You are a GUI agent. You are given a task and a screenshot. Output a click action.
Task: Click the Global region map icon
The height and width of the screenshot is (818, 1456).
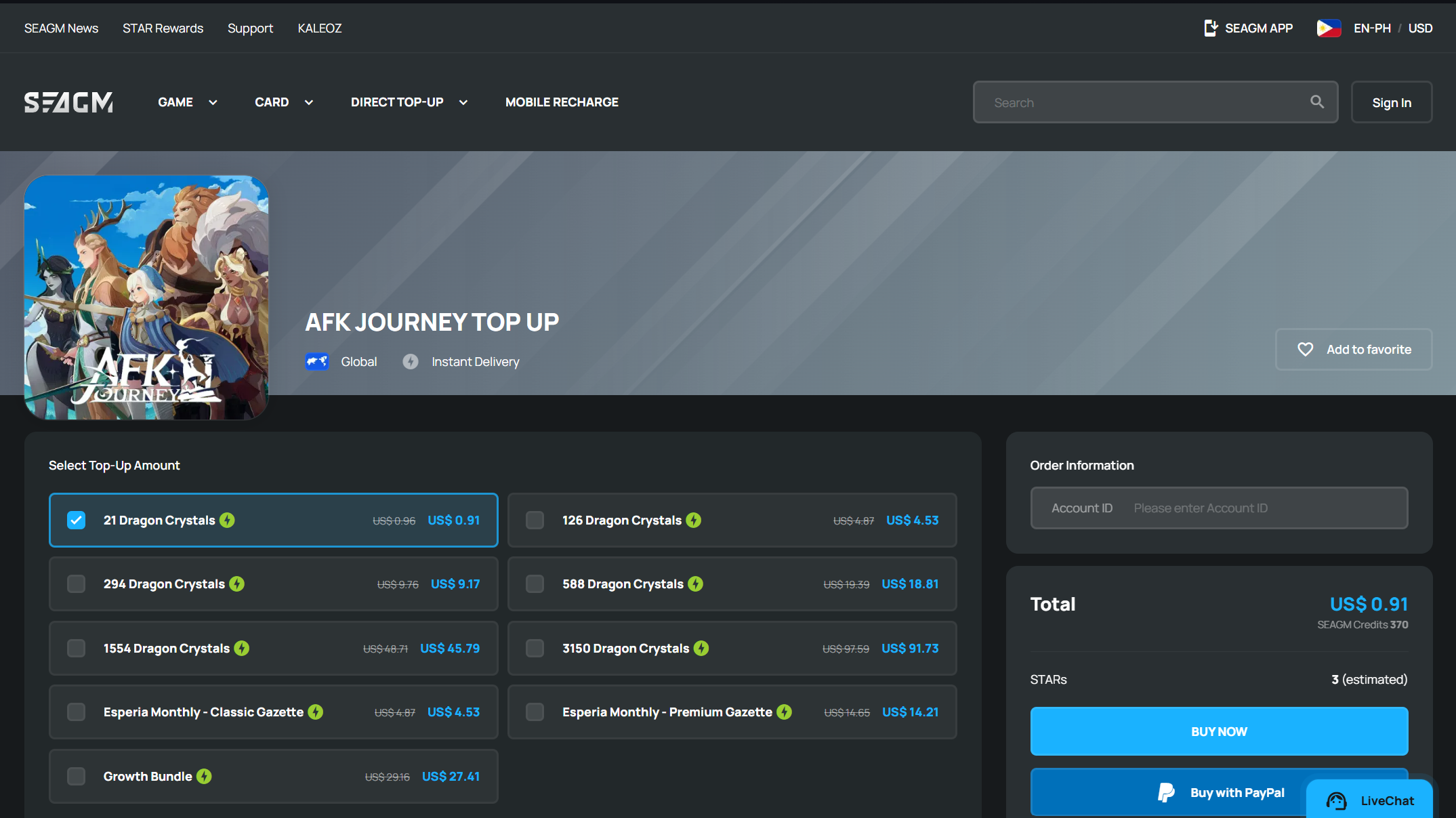tap(317, 362)
